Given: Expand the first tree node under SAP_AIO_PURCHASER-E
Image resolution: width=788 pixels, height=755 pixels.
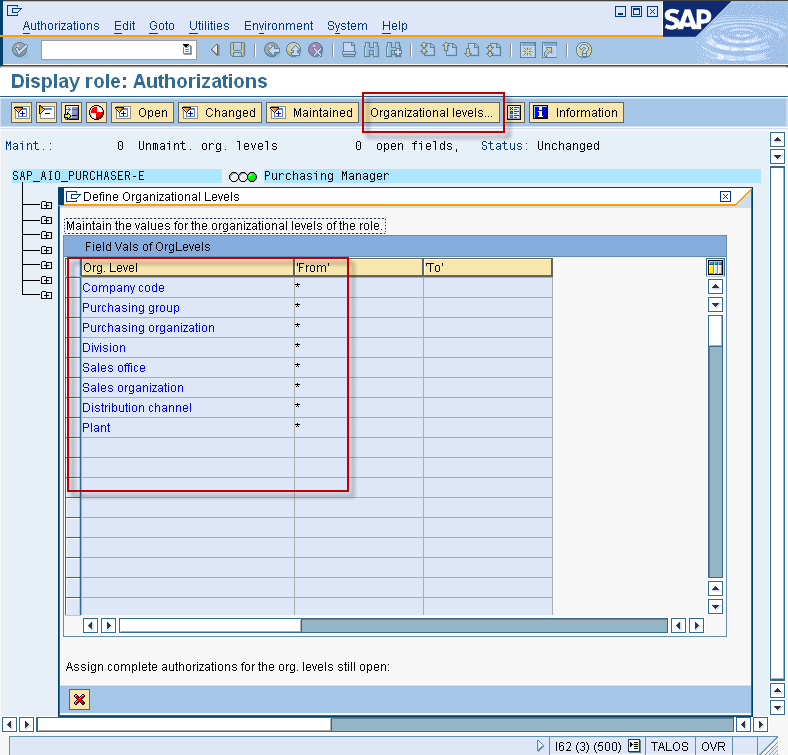Looking at the screenshot, I should 46,205.
